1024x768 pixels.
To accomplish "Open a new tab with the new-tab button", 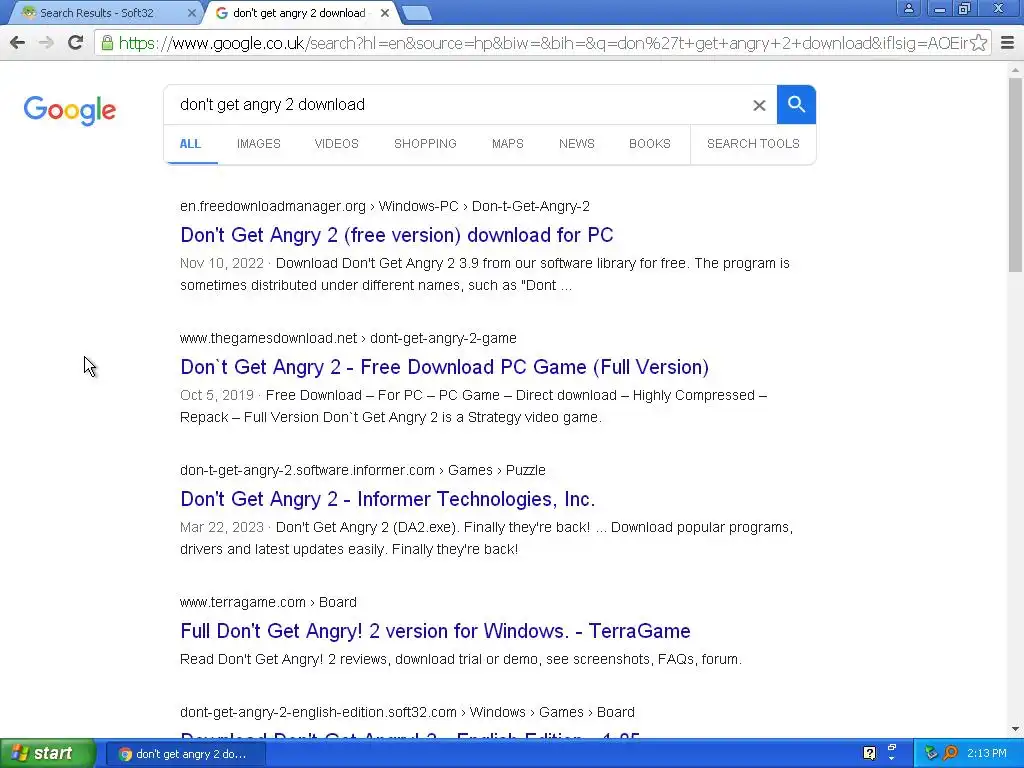I will point(416,13).
